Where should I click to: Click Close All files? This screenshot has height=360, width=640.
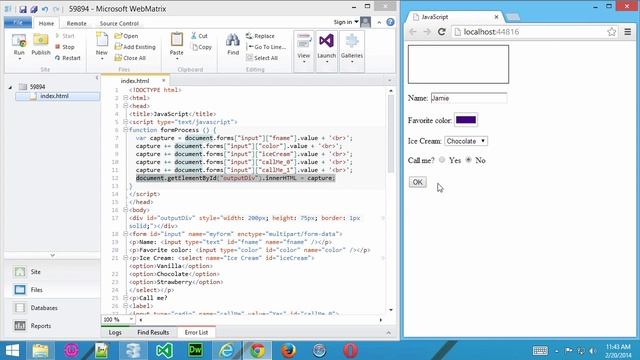(x=130, y=58)
